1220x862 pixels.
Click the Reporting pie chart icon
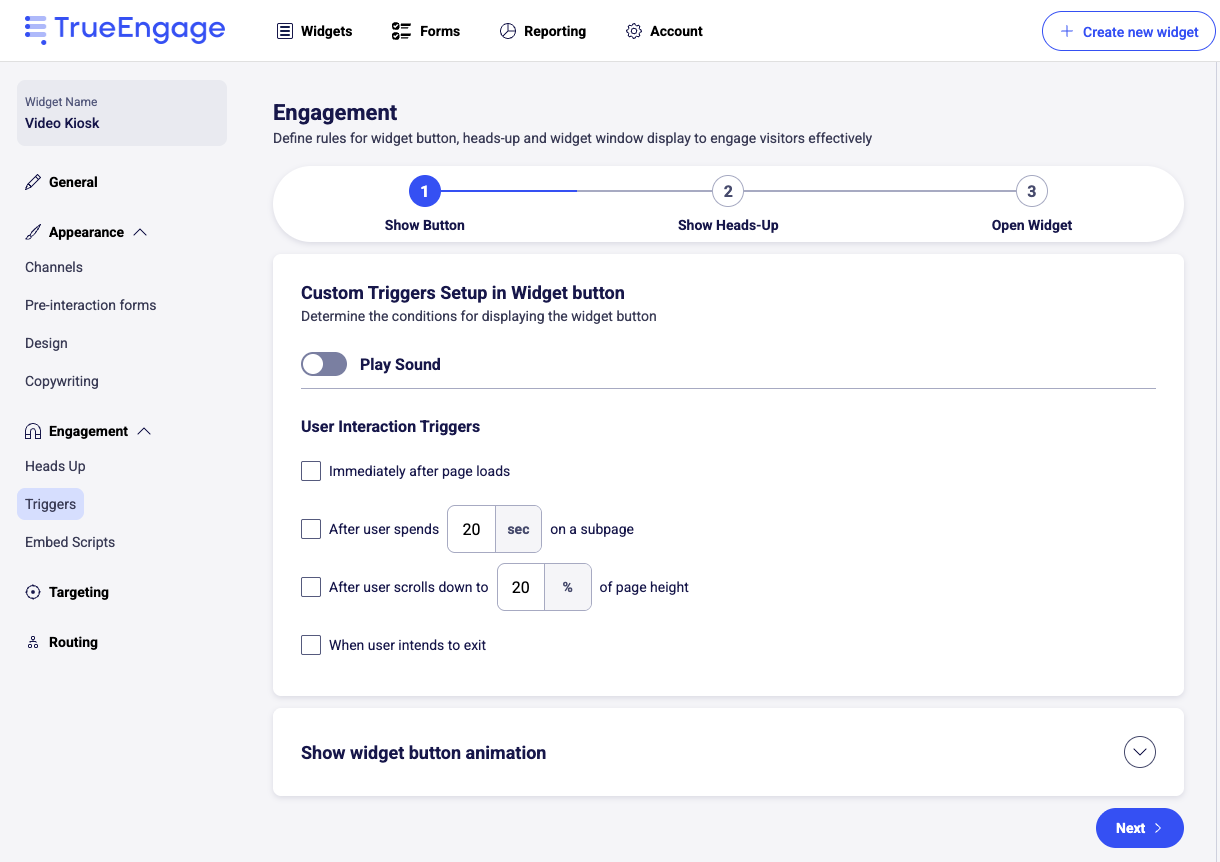(508, 31)
